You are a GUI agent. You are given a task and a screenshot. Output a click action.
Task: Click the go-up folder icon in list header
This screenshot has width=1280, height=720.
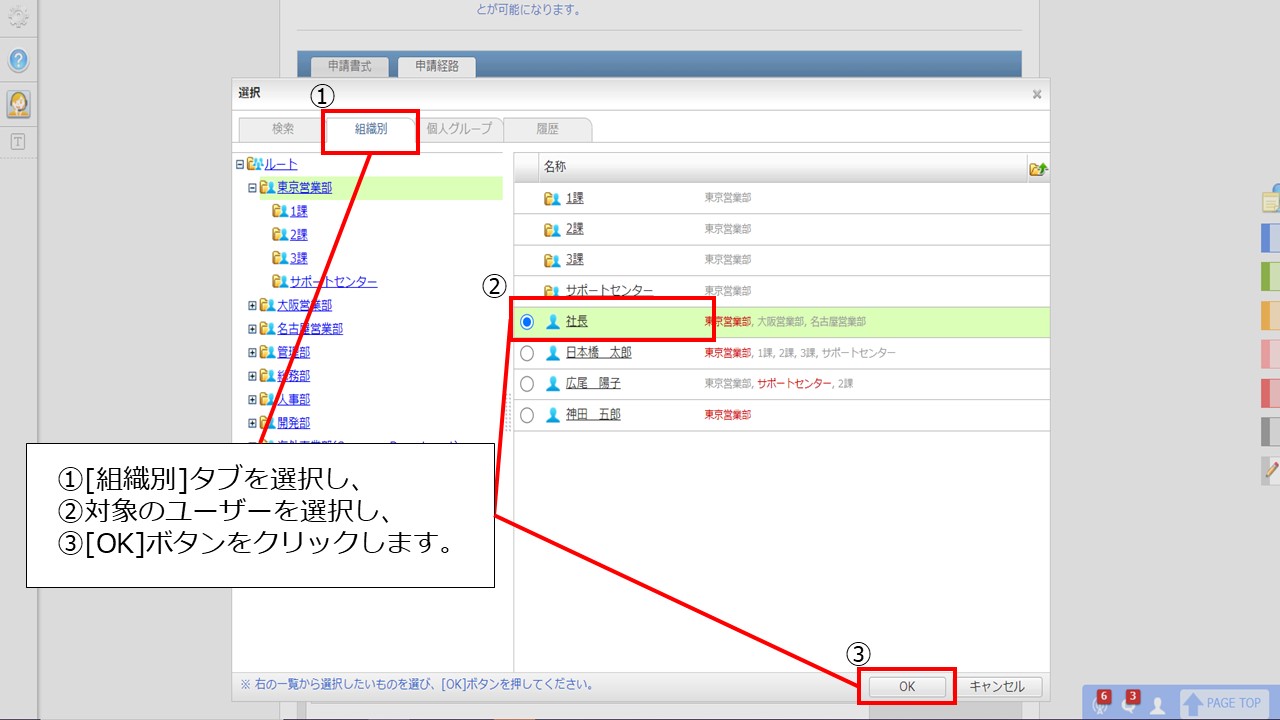tap(1038, 168)
